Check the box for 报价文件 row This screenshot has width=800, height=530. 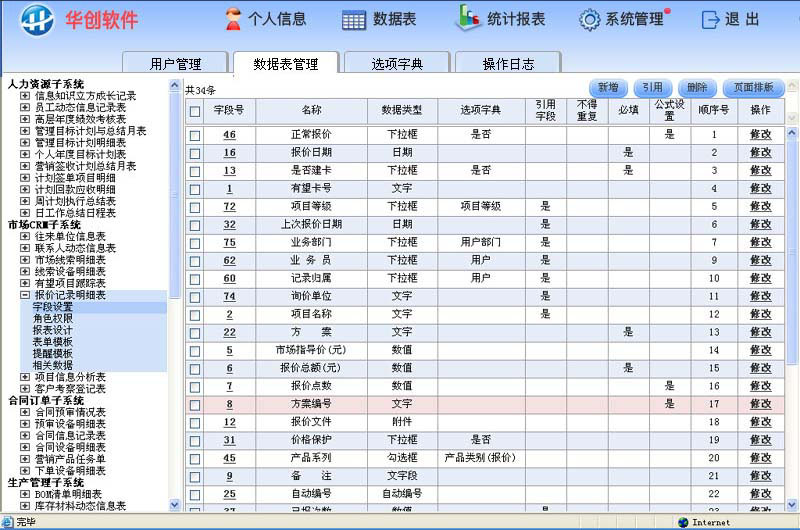[195, 423]
